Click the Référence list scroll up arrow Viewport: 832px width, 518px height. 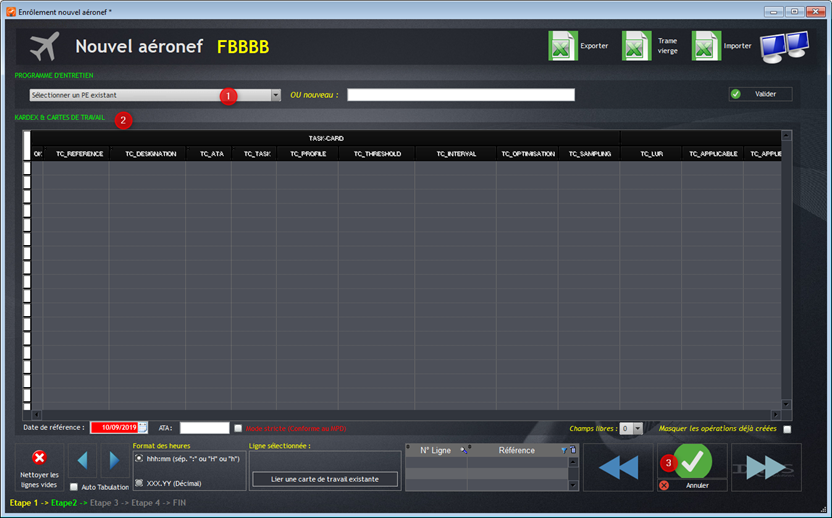pyautogui.click(x=573, y=462)
